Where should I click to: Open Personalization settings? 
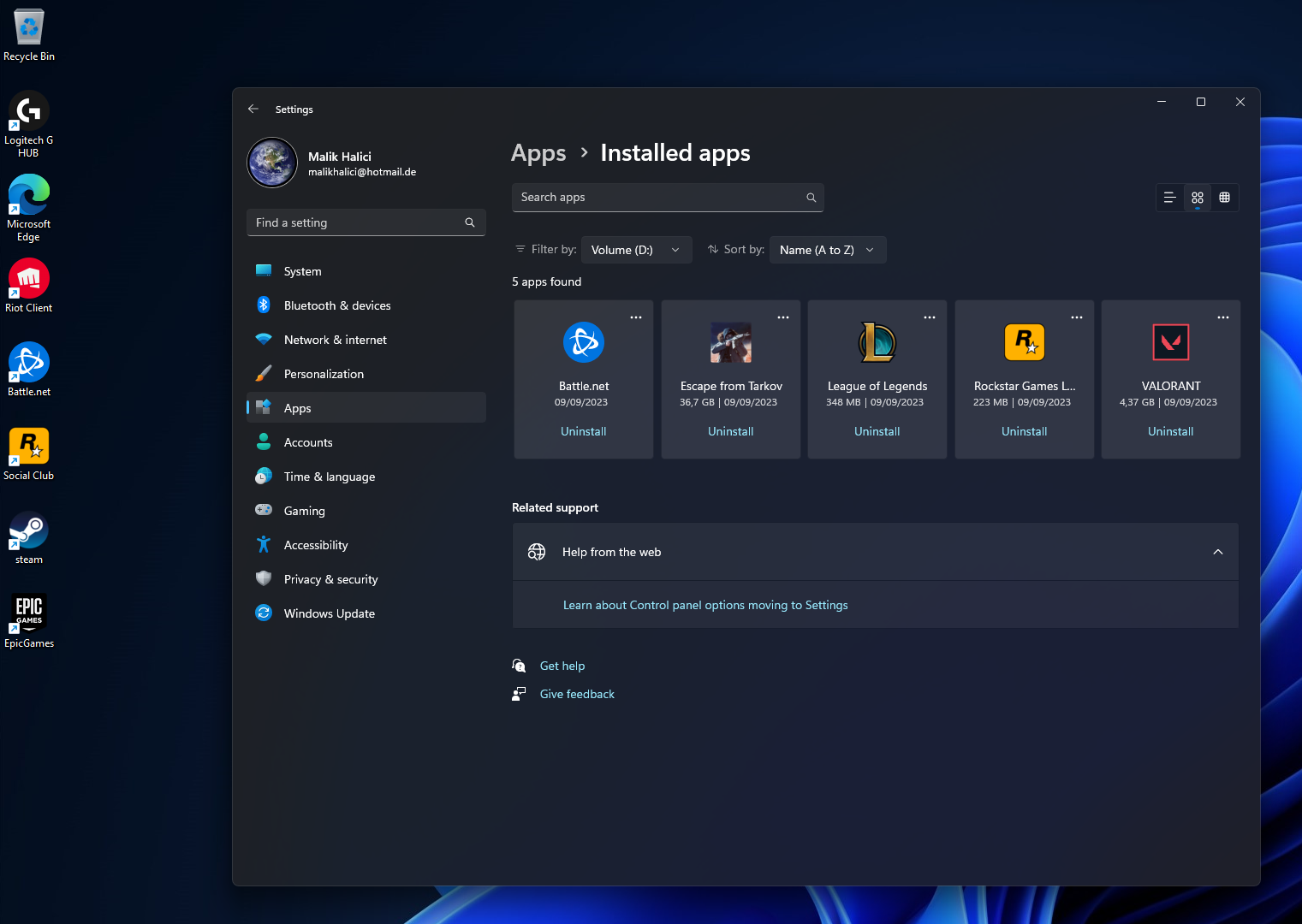point(366,374)
